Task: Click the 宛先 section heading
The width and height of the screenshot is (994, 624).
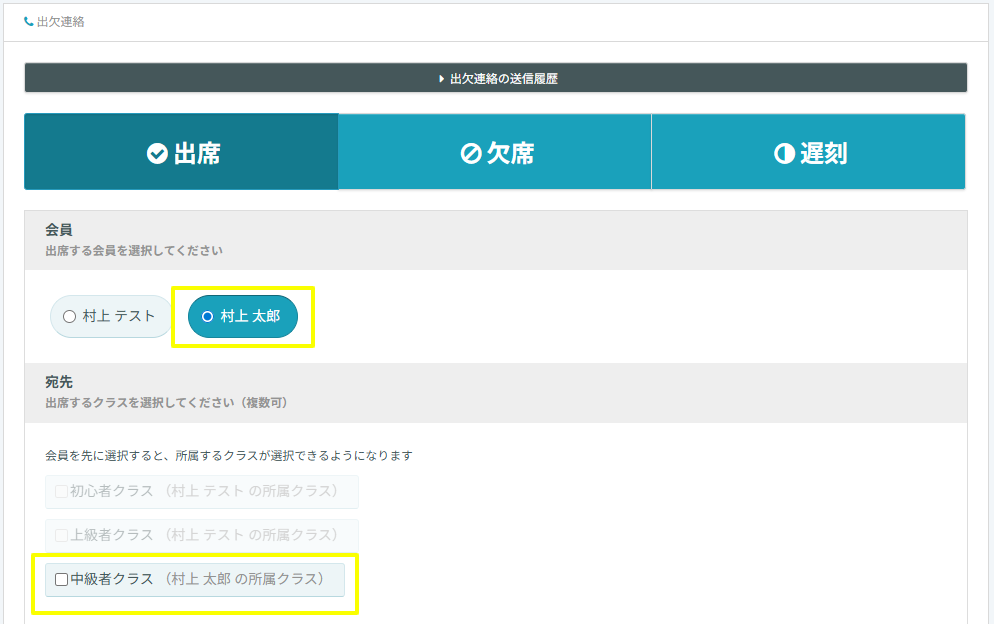Action: click(59, 382)
